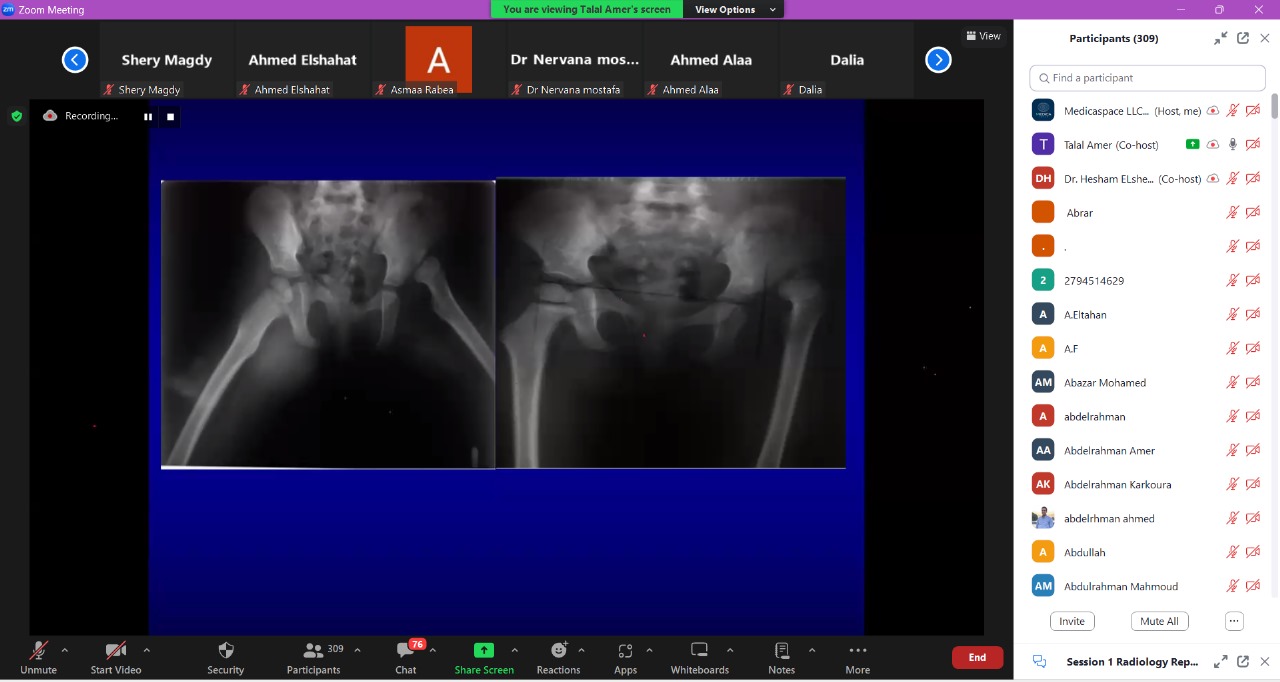
Task: Expand the View Options dropdown
Action: click(x=735, y=10)
